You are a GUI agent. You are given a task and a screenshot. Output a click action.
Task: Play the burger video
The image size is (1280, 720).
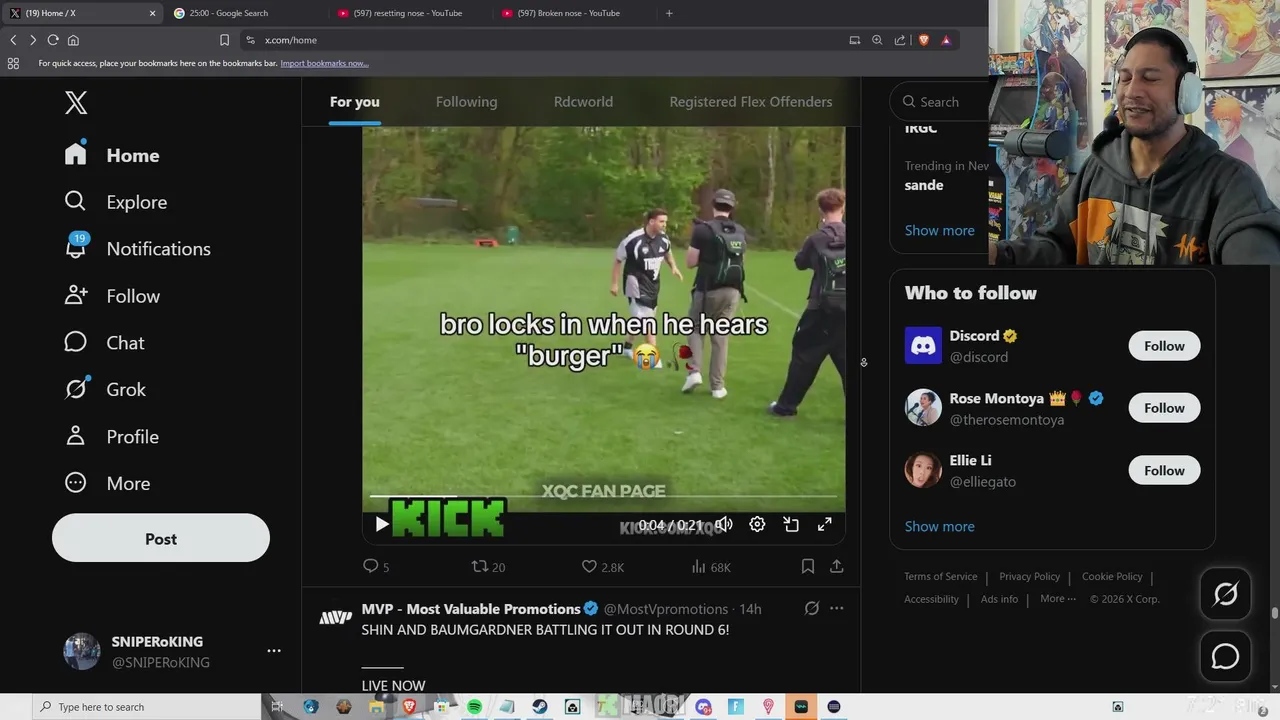click(381, 524)
